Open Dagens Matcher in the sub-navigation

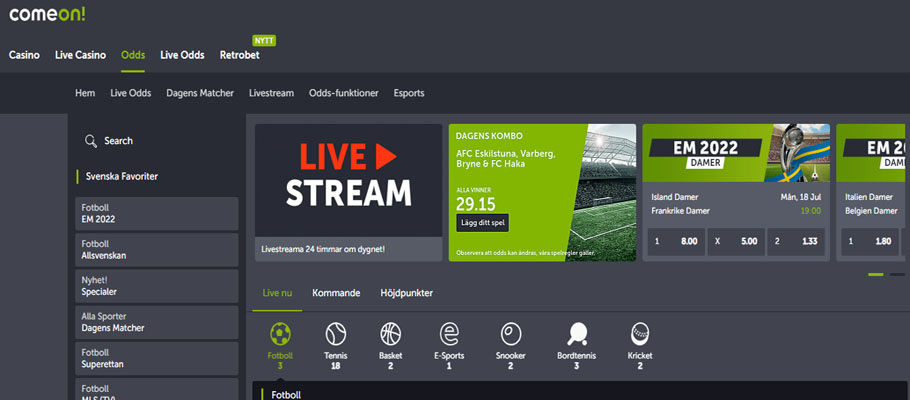(x=200, y=93)
